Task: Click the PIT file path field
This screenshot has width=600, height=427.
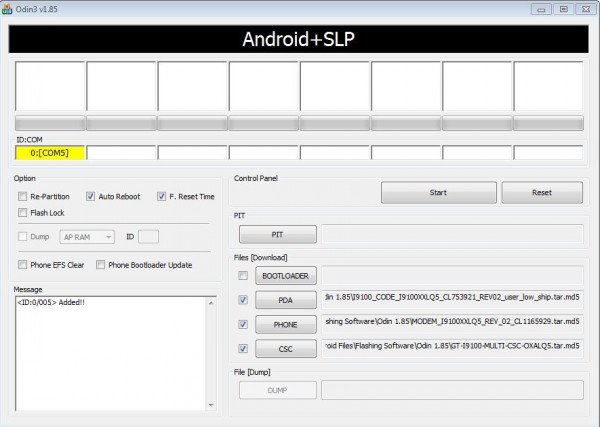Action: point(452,235)
